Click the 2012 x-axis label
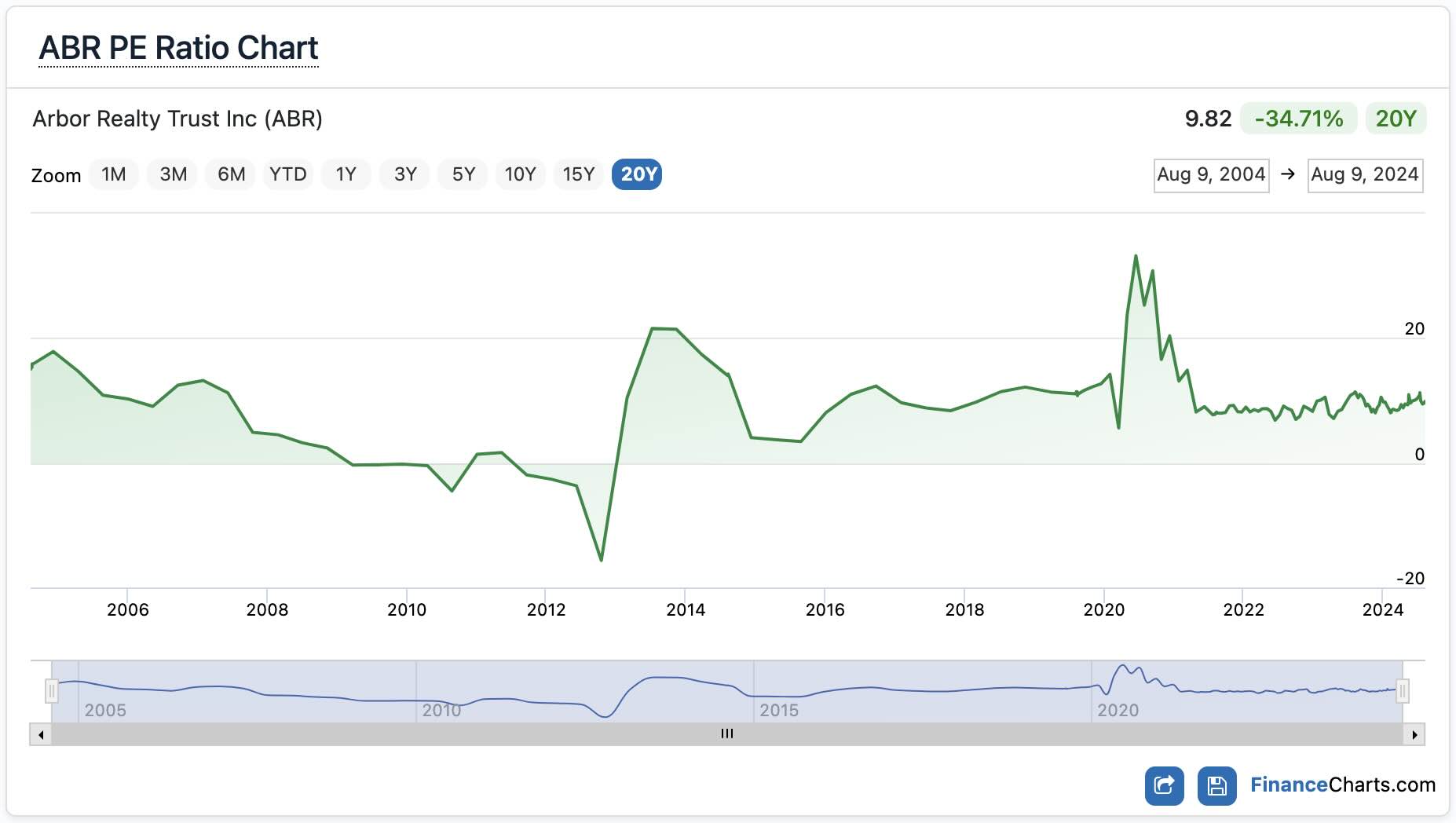Viewport: 1456px width, 823px height. [x=546, y=609]
